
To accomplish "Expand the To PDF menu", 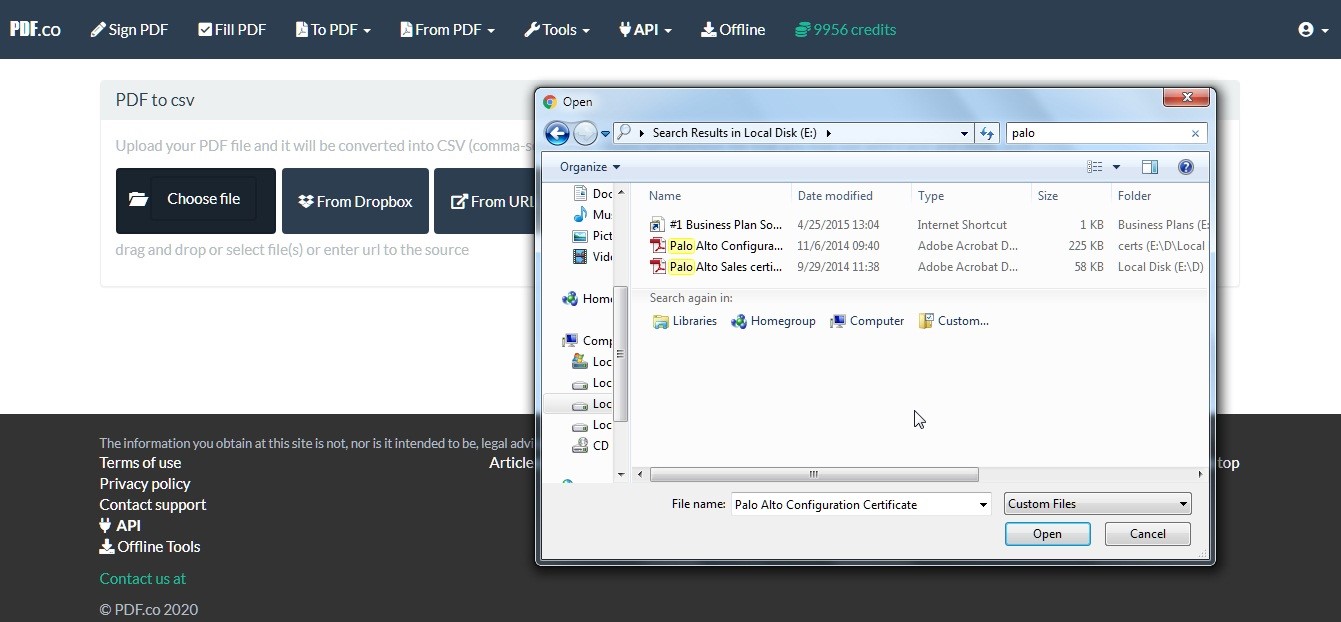I will [x=333, y=29].
